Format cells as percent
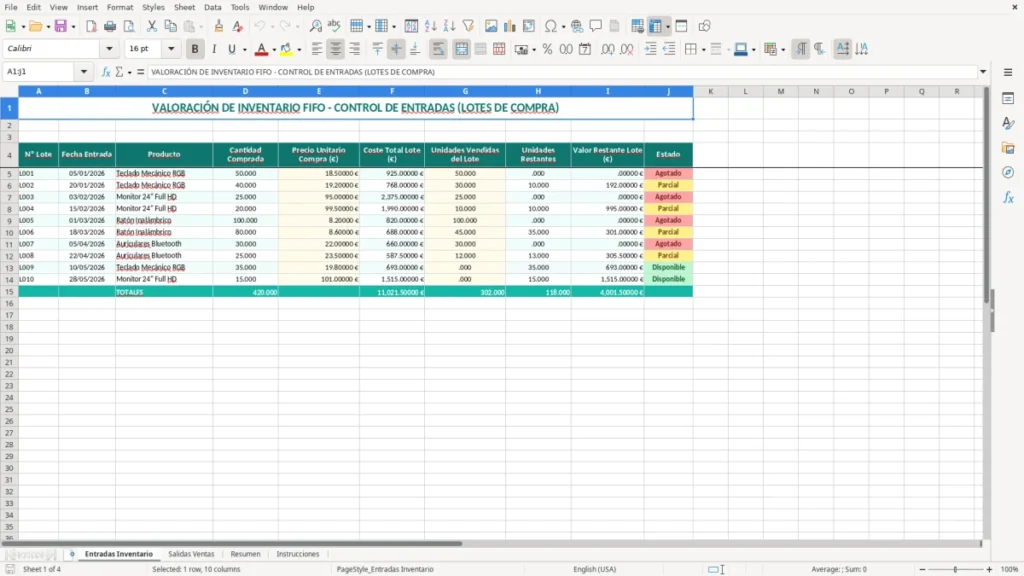Image resolution: width=1024 pixels, height=576 pixels. pyautogui.click(x=547, y=49)
